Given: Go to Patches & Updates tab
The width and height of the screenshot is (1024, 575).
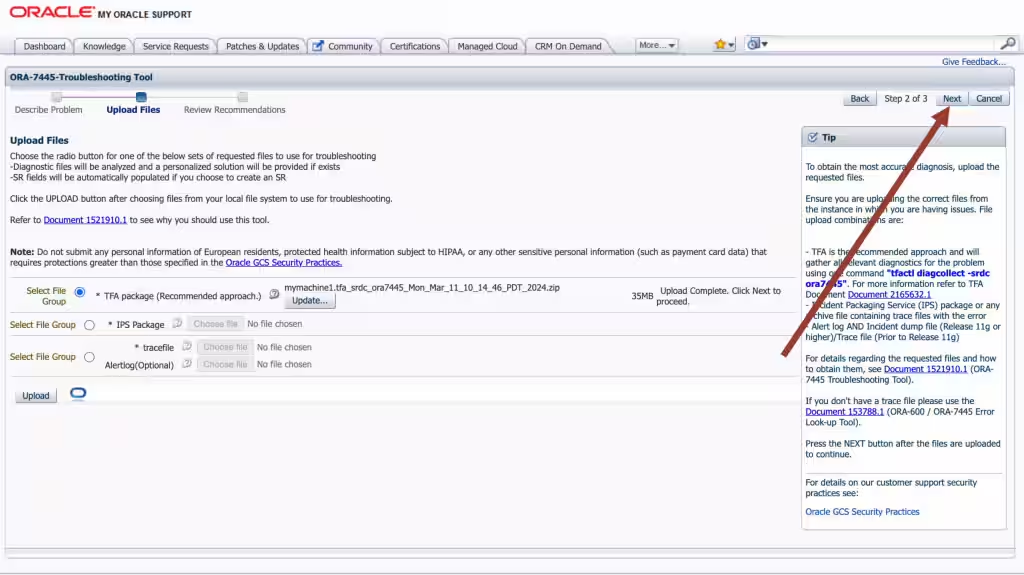Looking at the screenshot, I should pyautogui.click(x=262, y=46).
